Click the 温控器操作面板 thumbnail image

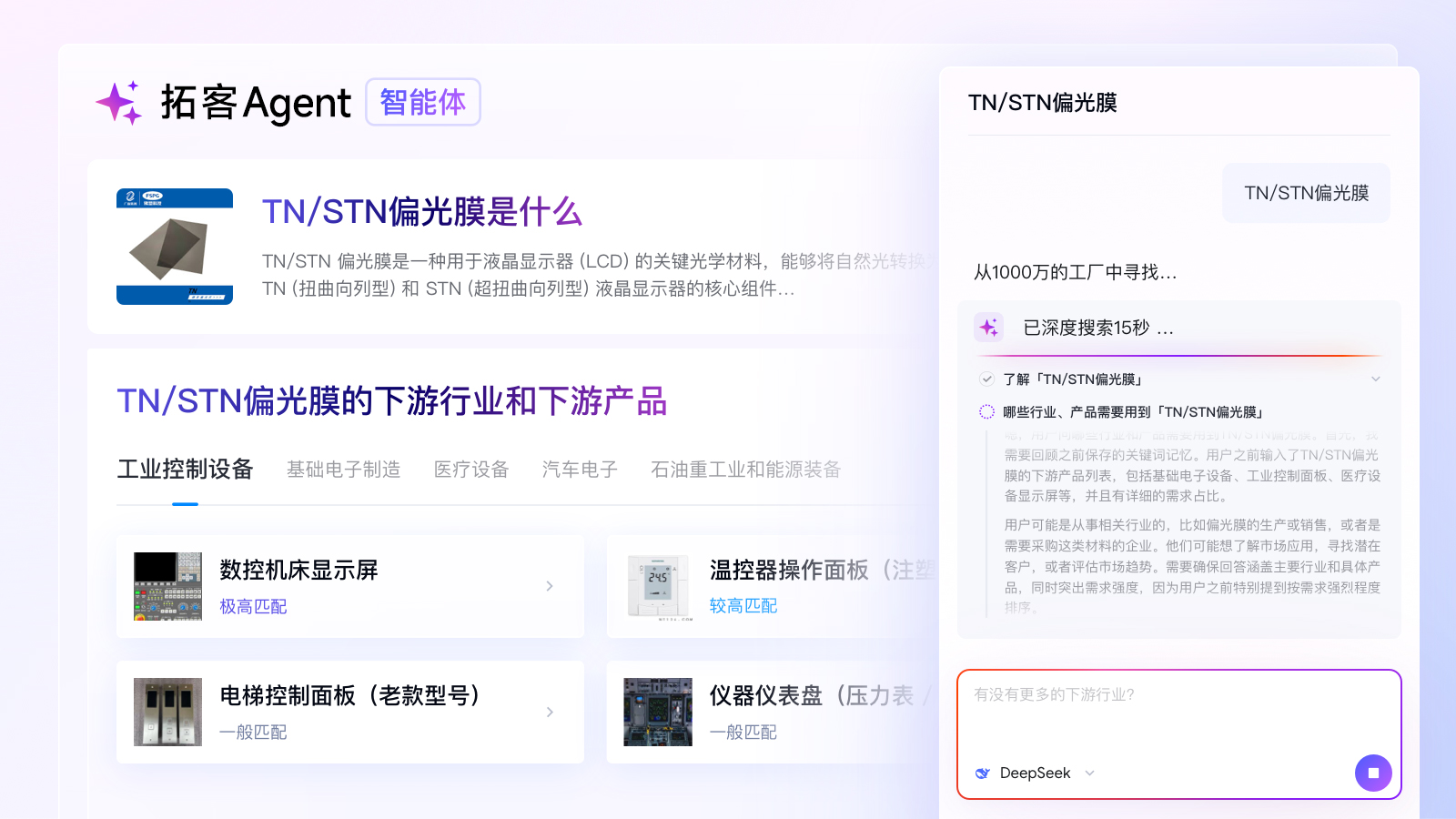click(x=658, y=586)
